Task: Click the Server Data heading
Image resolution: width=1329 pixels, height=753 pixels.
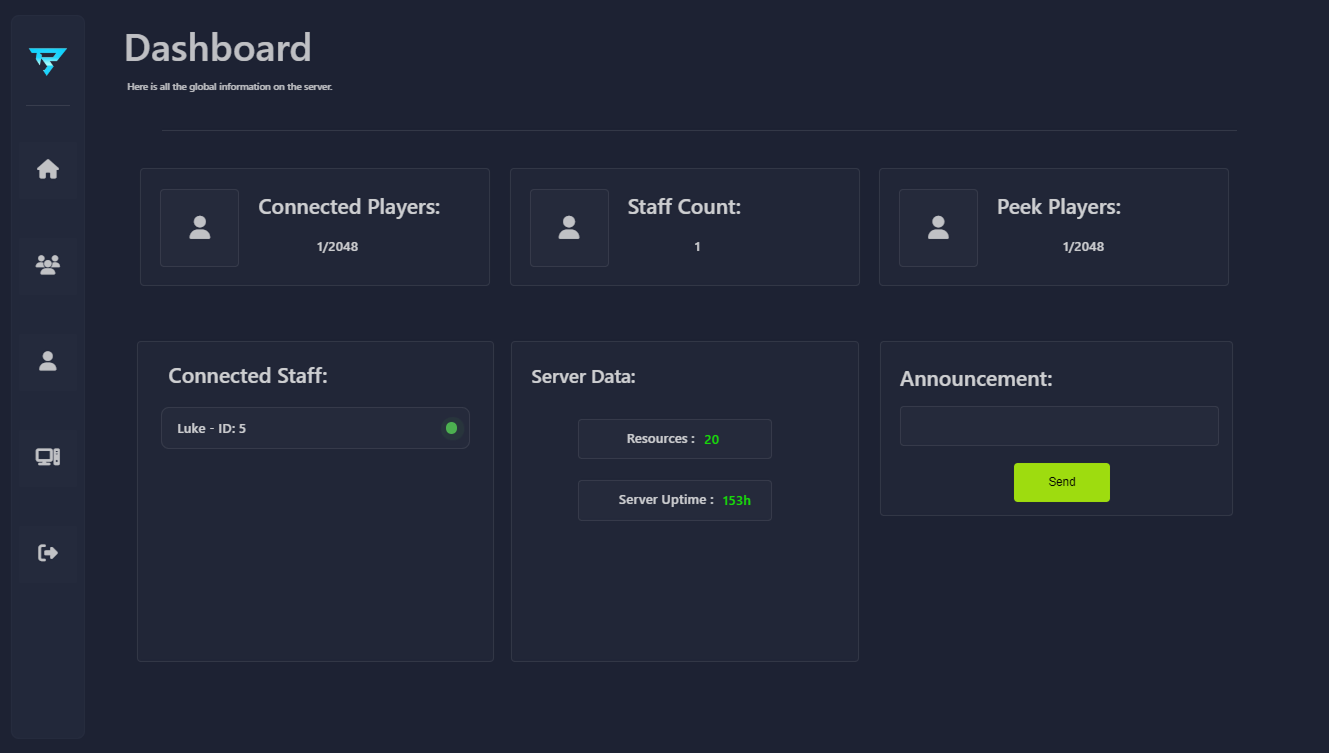Action: tap(583, 377)
